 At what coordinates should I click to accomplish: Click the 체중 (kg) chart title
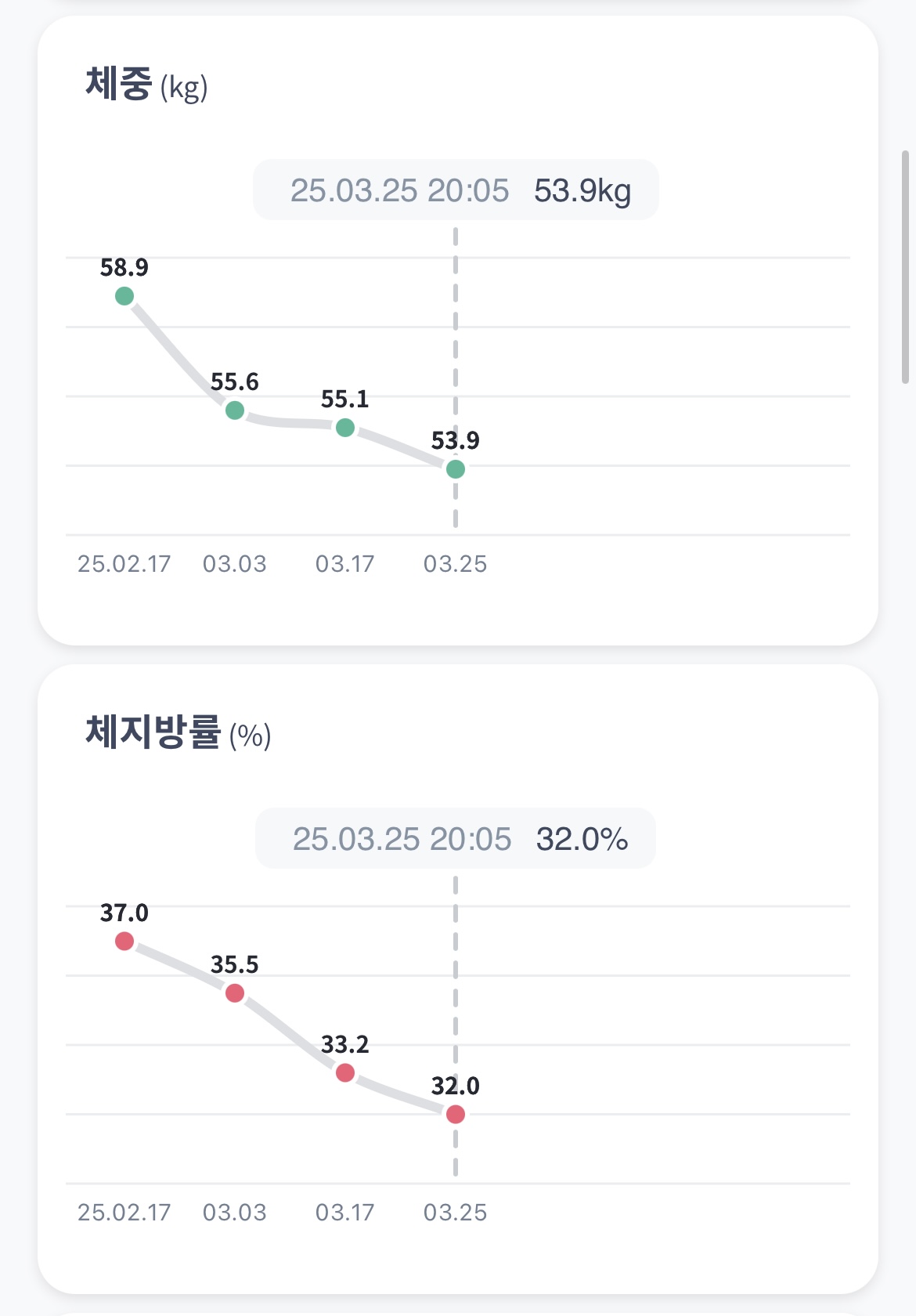click(146, 85)
